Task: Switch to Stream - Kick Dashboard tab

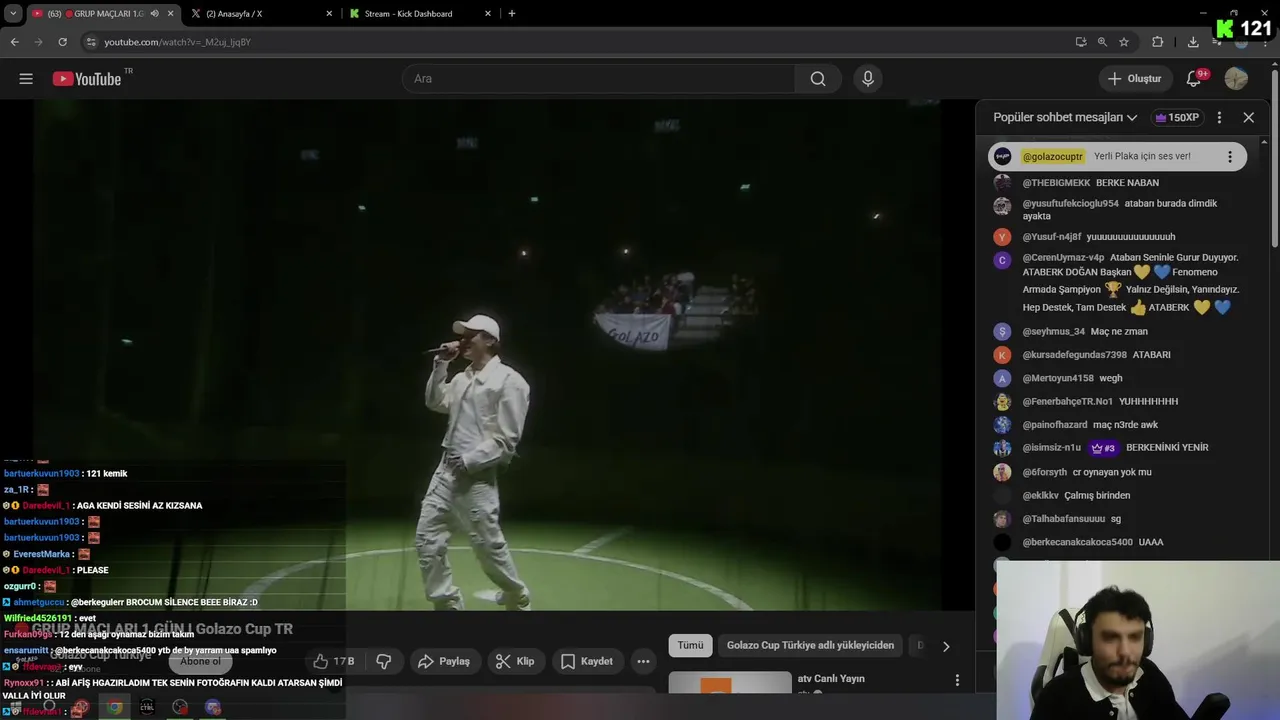Action: pos(421,14)
